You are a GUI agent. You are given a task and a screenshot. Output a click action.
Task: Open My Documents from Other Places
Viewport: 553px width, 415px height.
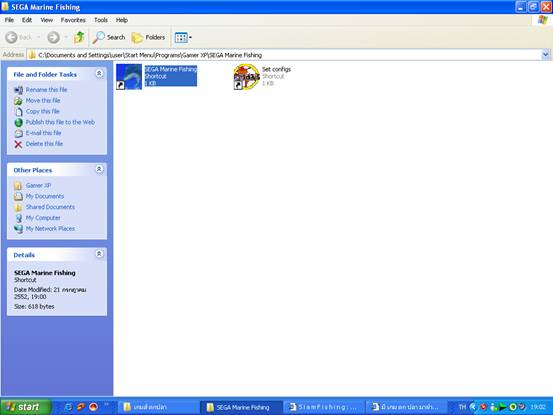44,196
